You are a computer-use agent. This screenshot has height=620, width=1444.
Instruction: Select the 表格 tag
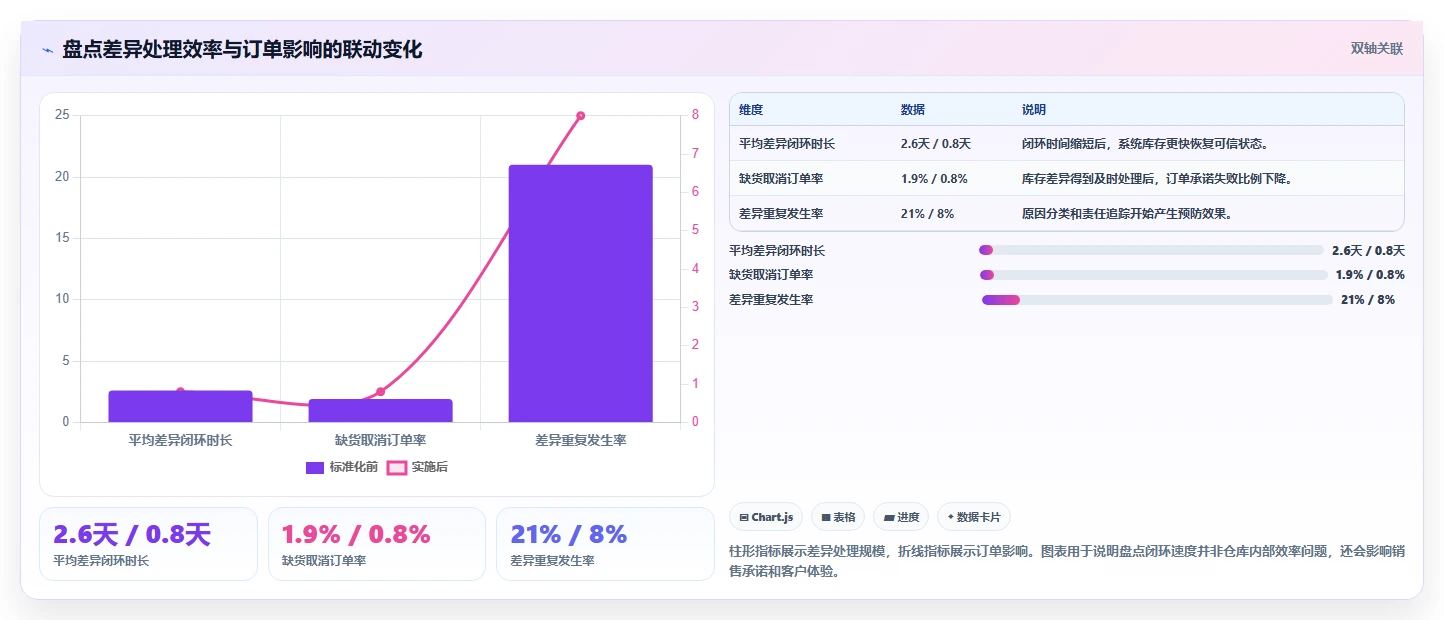pos(838,517)
